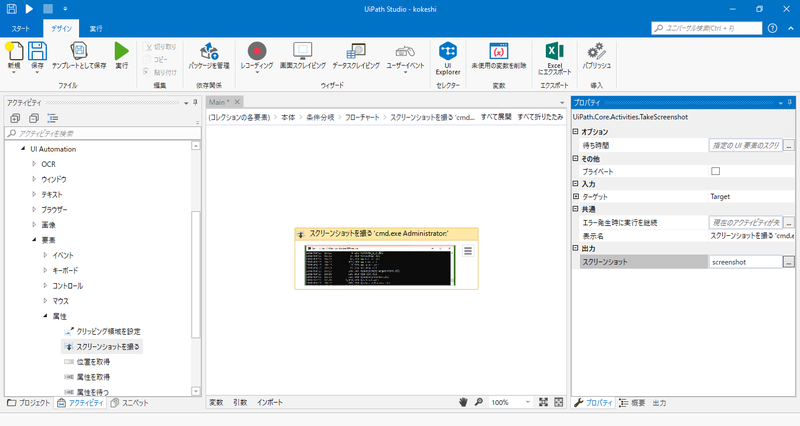
Task: Start the Recording (レコーディング) wizard
Action: point(257,51)
